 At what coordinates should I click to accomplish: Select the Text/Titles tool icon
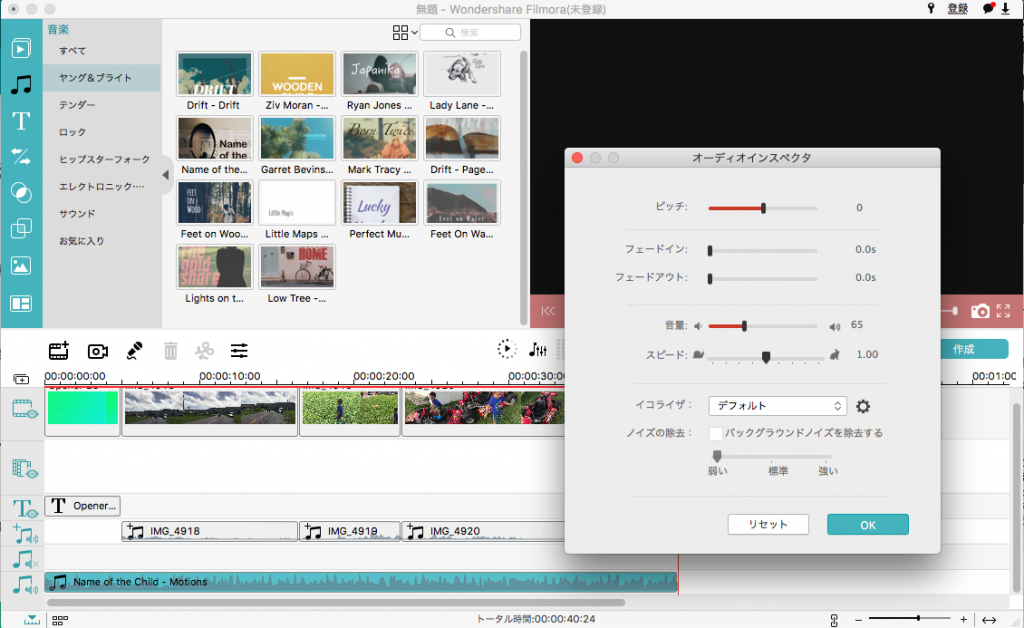pyautogui.click(x=21, y=121)
